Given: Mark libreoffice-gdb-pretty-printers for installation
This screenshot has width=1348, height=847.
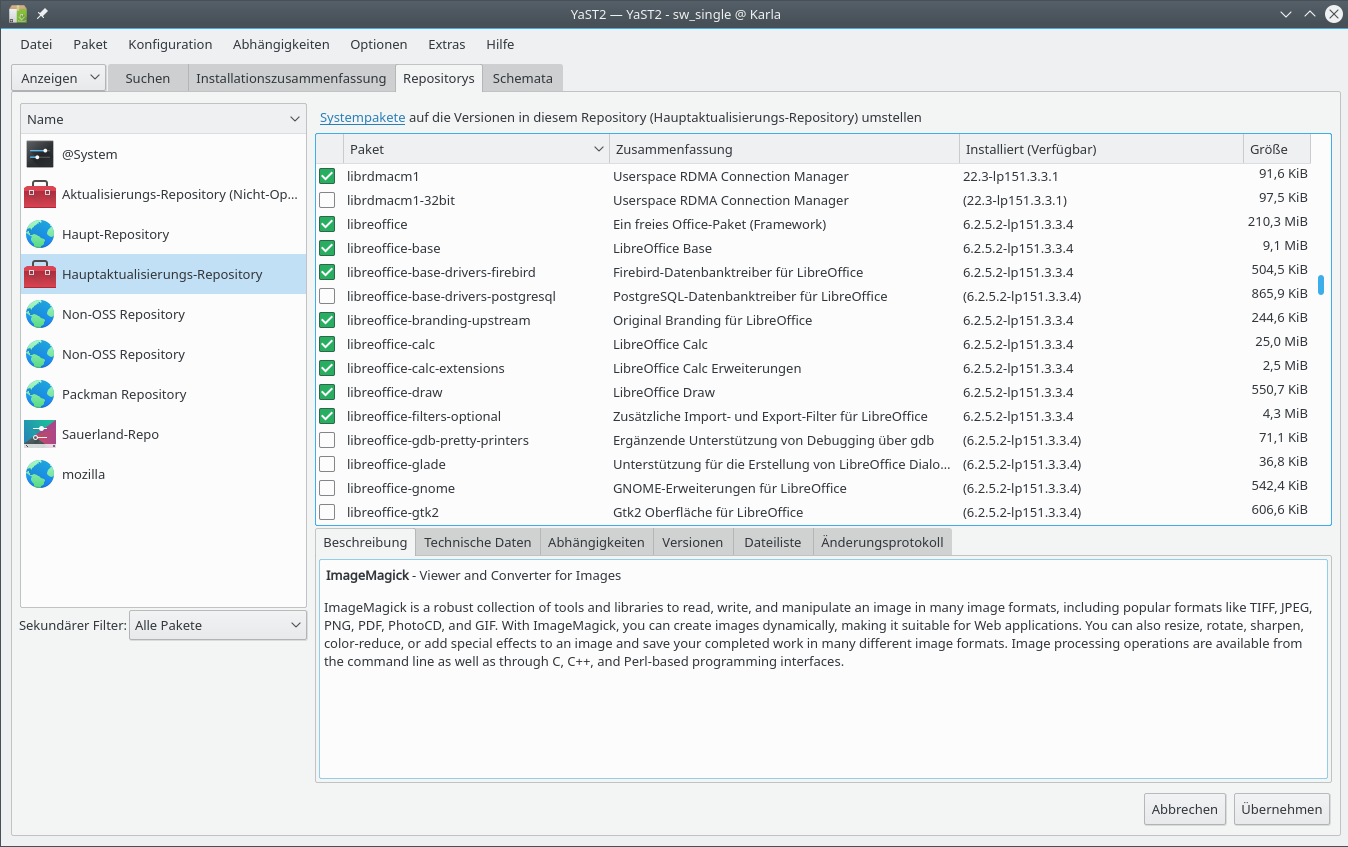Looking at the screenshot, I should pos(327,440).
